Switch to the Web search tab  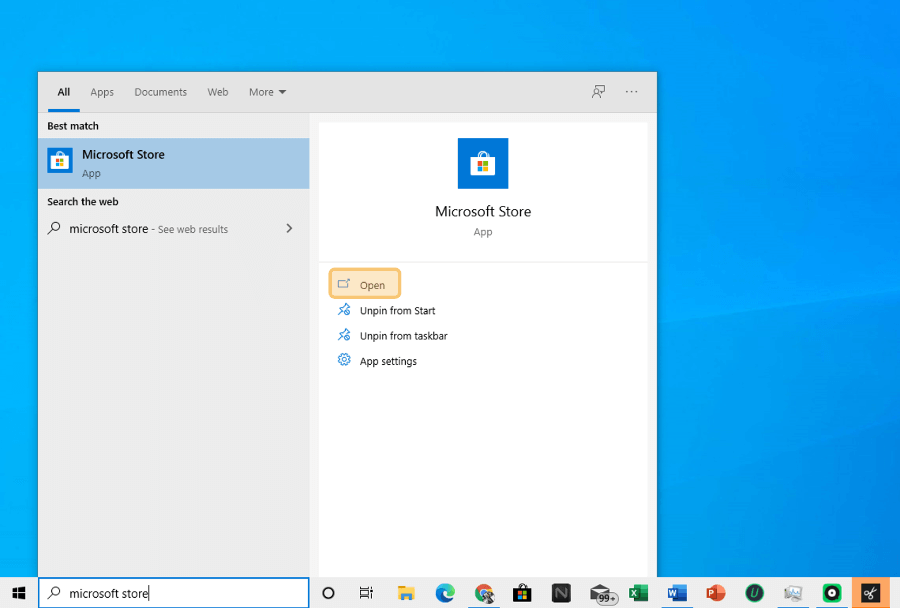tap(218, 92)
